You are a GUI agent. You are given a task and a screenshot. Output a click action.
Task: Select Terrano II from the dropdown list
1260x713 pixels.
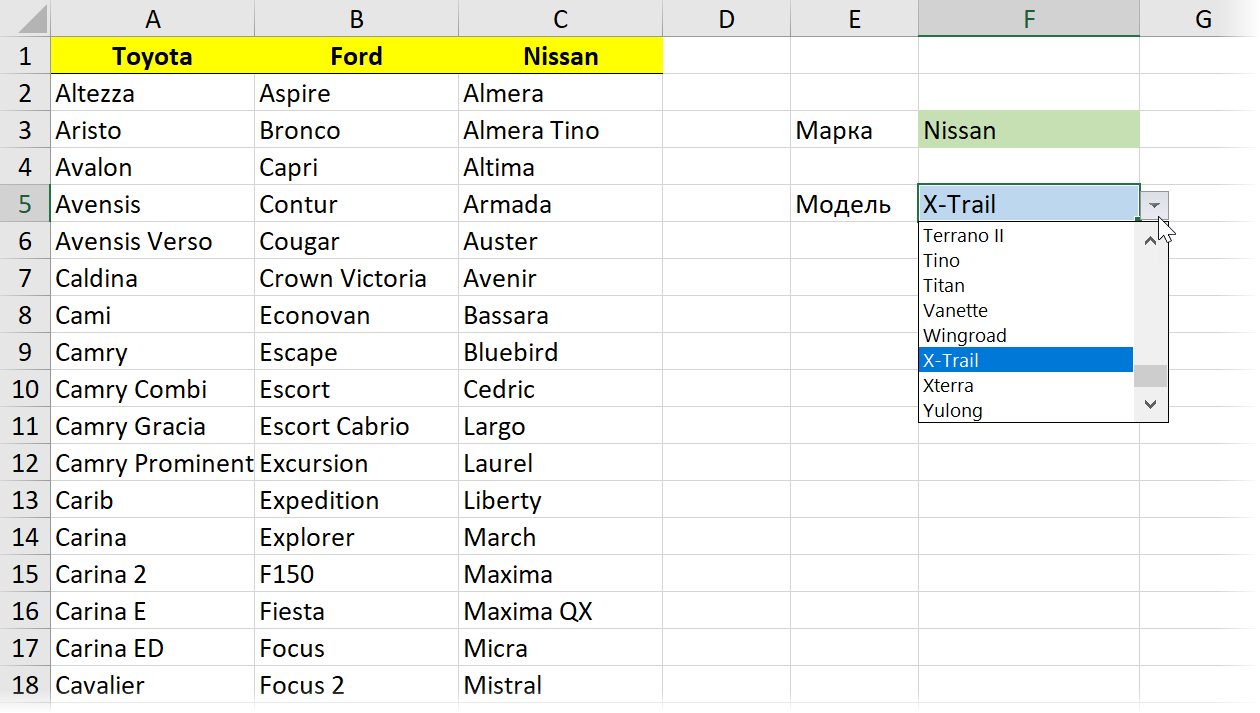pyautogui.click(x=964, y=236)
